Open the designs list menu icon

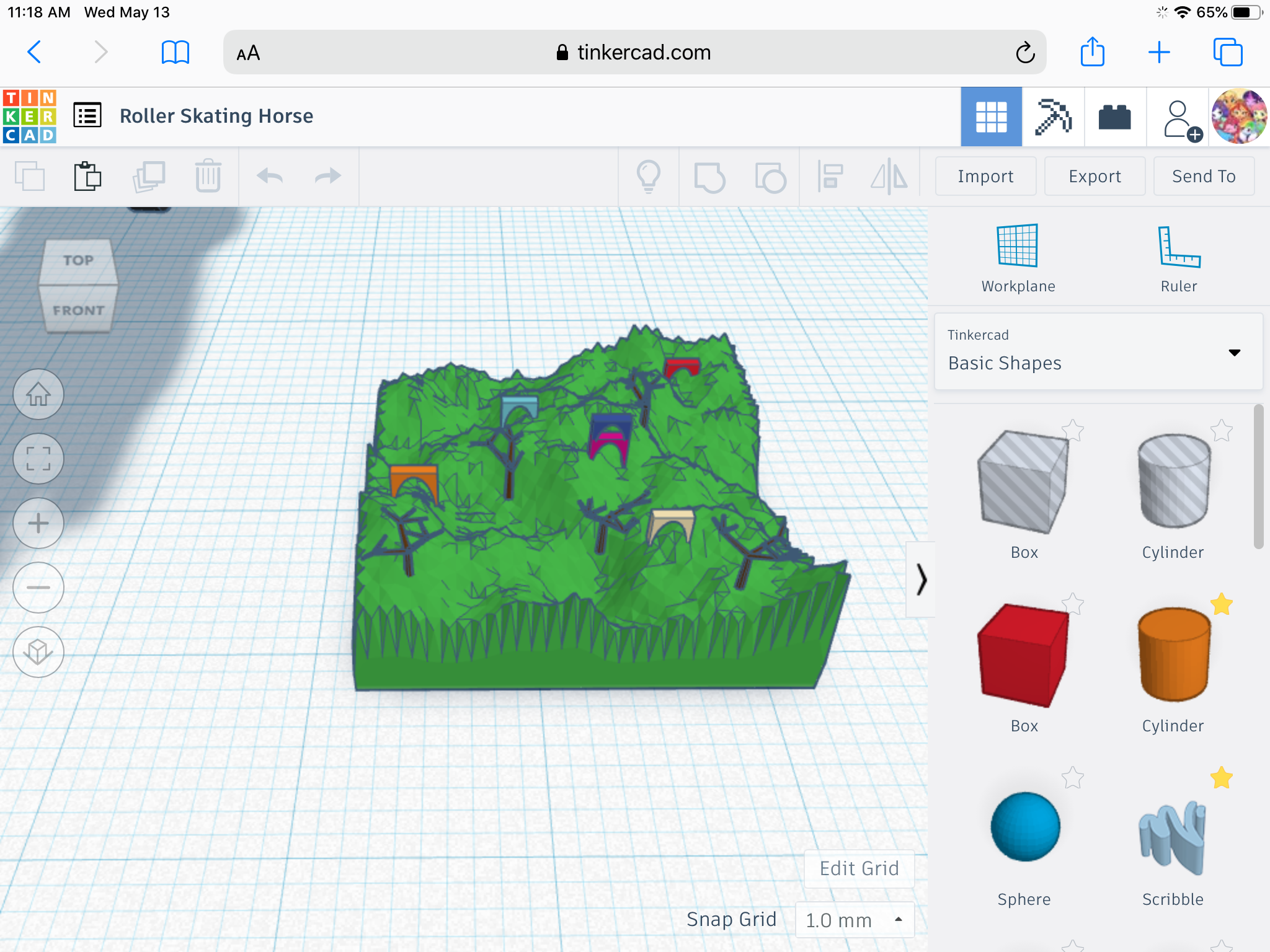pyautogui.click(x=87, y=115)
